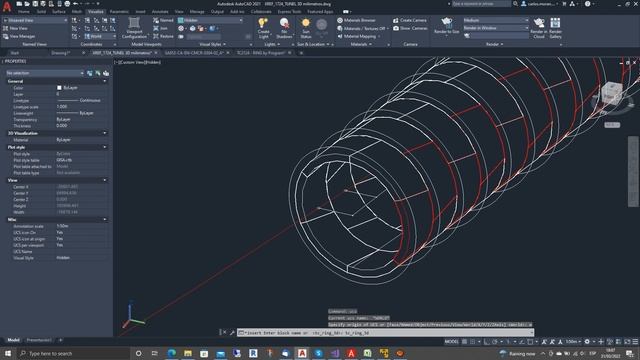
Task: Collapse the Plot style section
Action: point(104,147)
